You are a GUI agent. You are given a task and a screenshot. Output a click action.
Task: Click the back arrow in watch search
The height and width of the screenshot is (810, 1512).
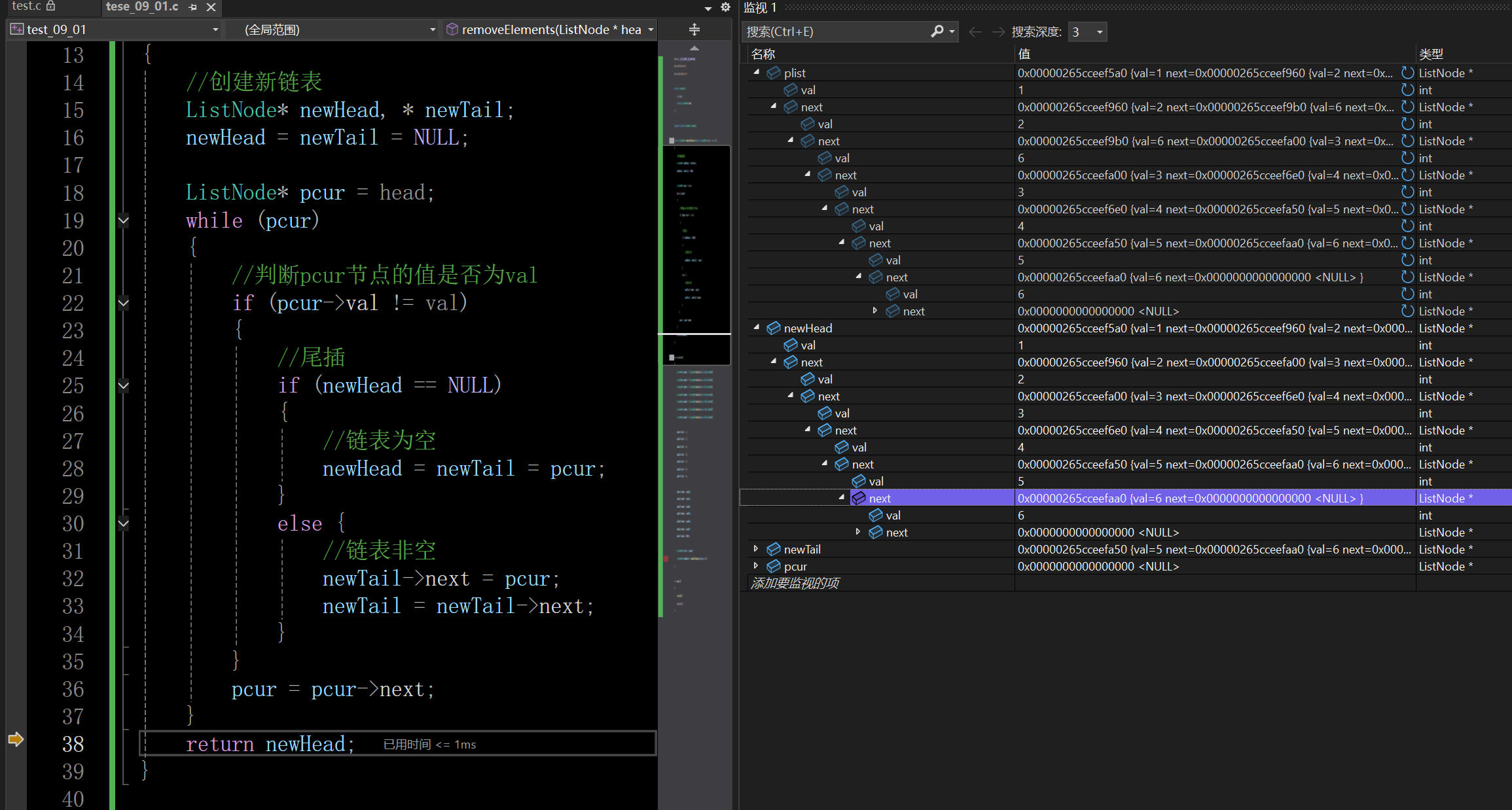tap(975, 31)
